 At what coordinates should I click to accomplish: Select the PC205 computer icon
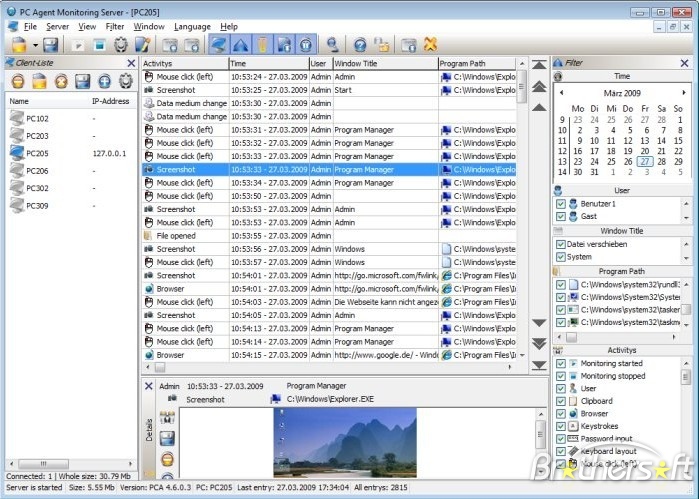pos(17,153)
